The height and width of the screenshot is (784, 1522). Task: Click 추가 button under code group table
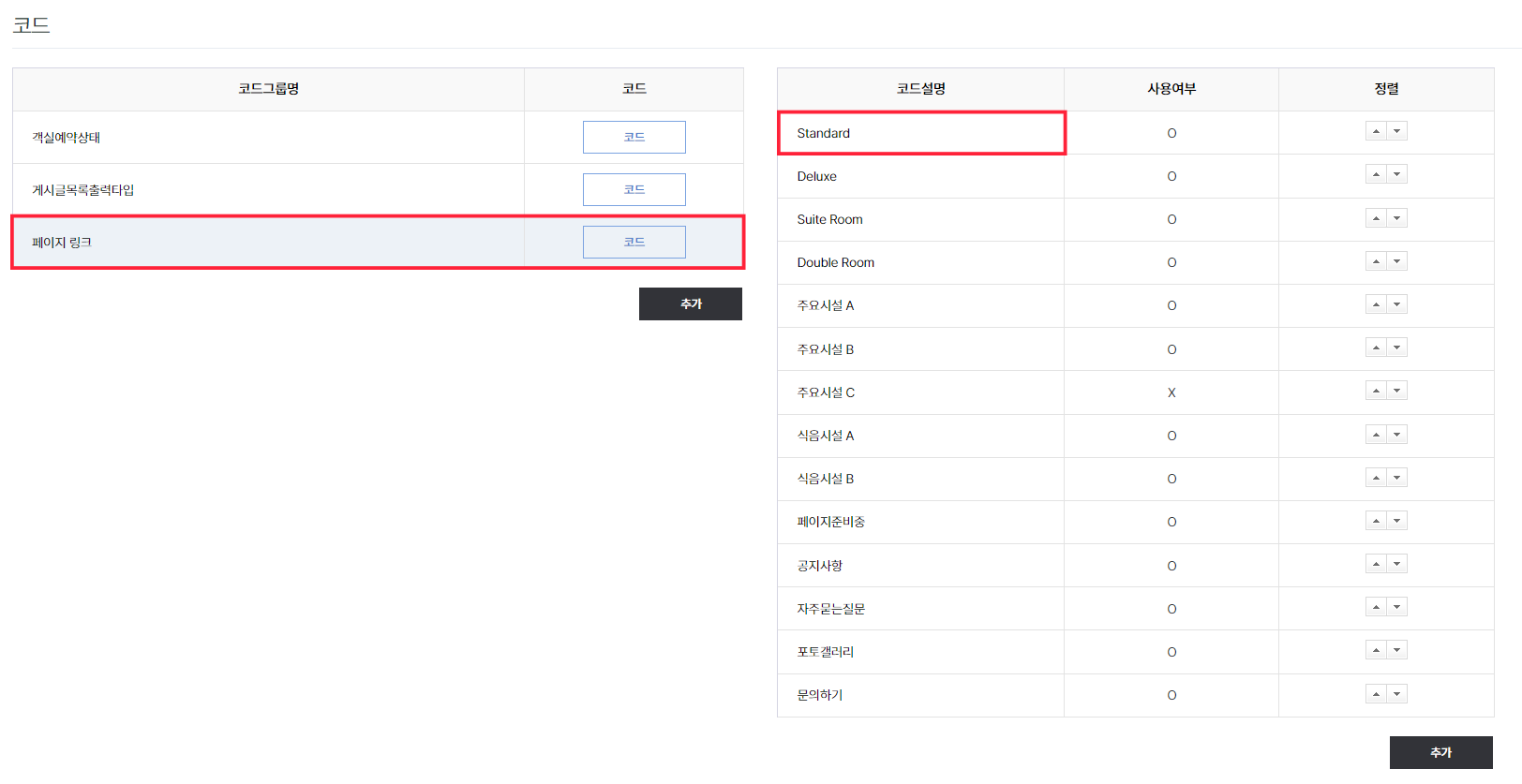[x=690, y=303]
